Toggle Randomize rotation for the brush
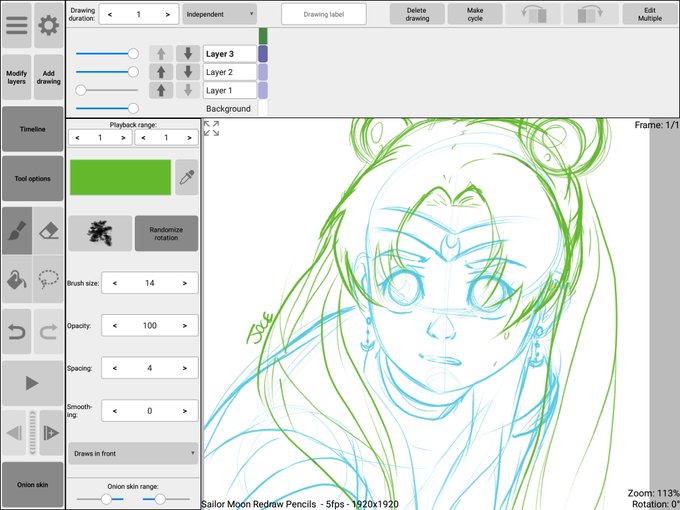The height and width of the screenshot is (510, 680). (167, 233)
